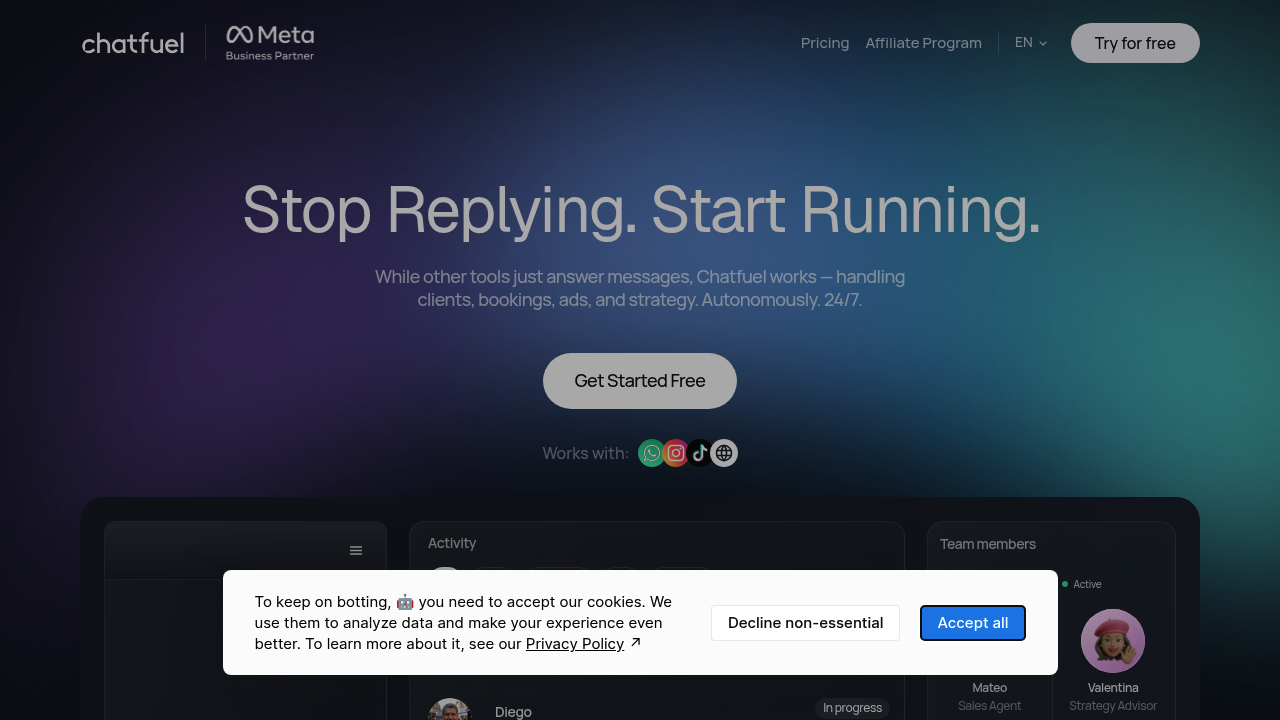1280x720 pixels.
Task: Go to Affiliate Program
Action: [924, 43]
